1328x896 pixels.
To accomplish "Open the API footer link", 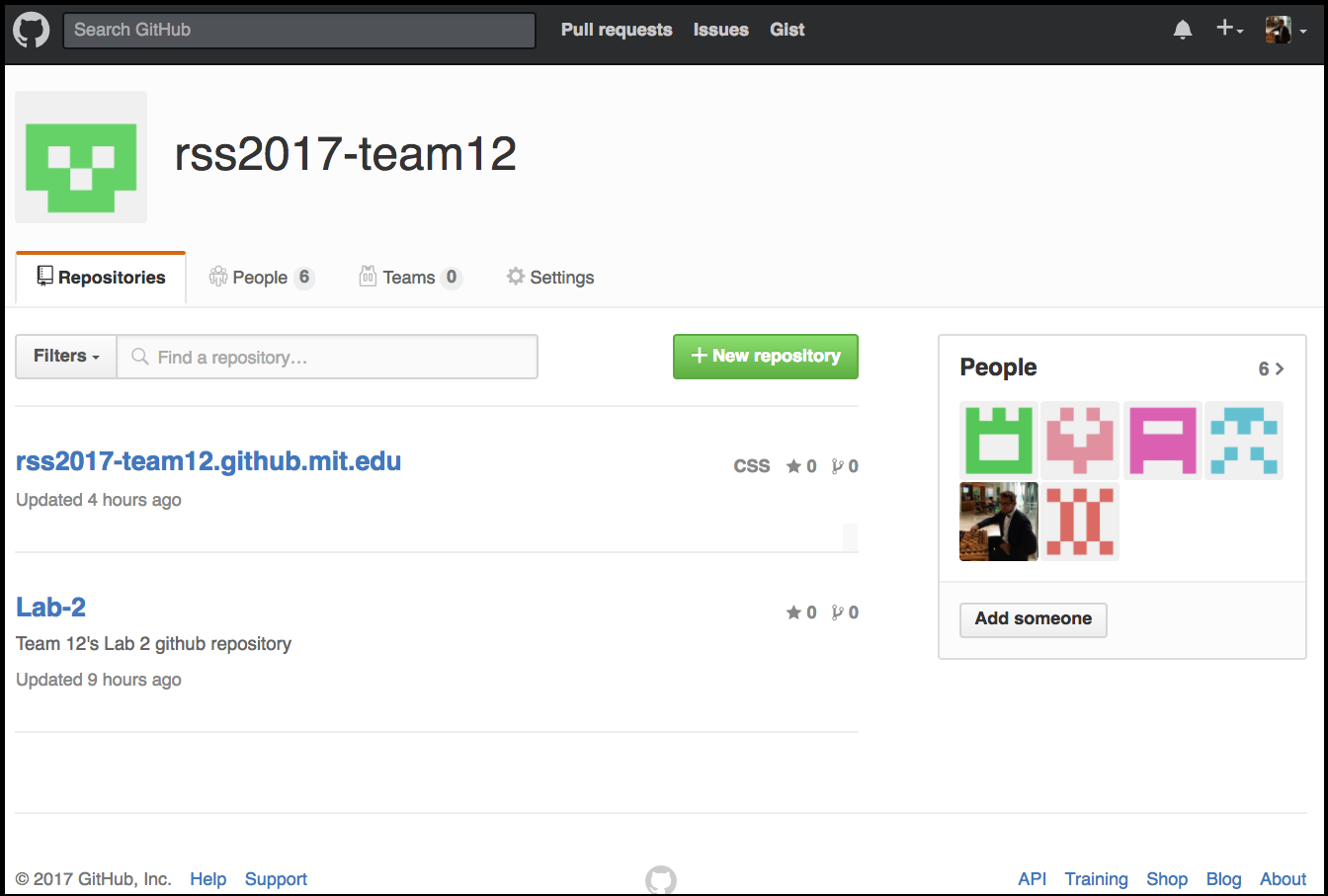I will pyautogui.click(x=1033, y=879).
